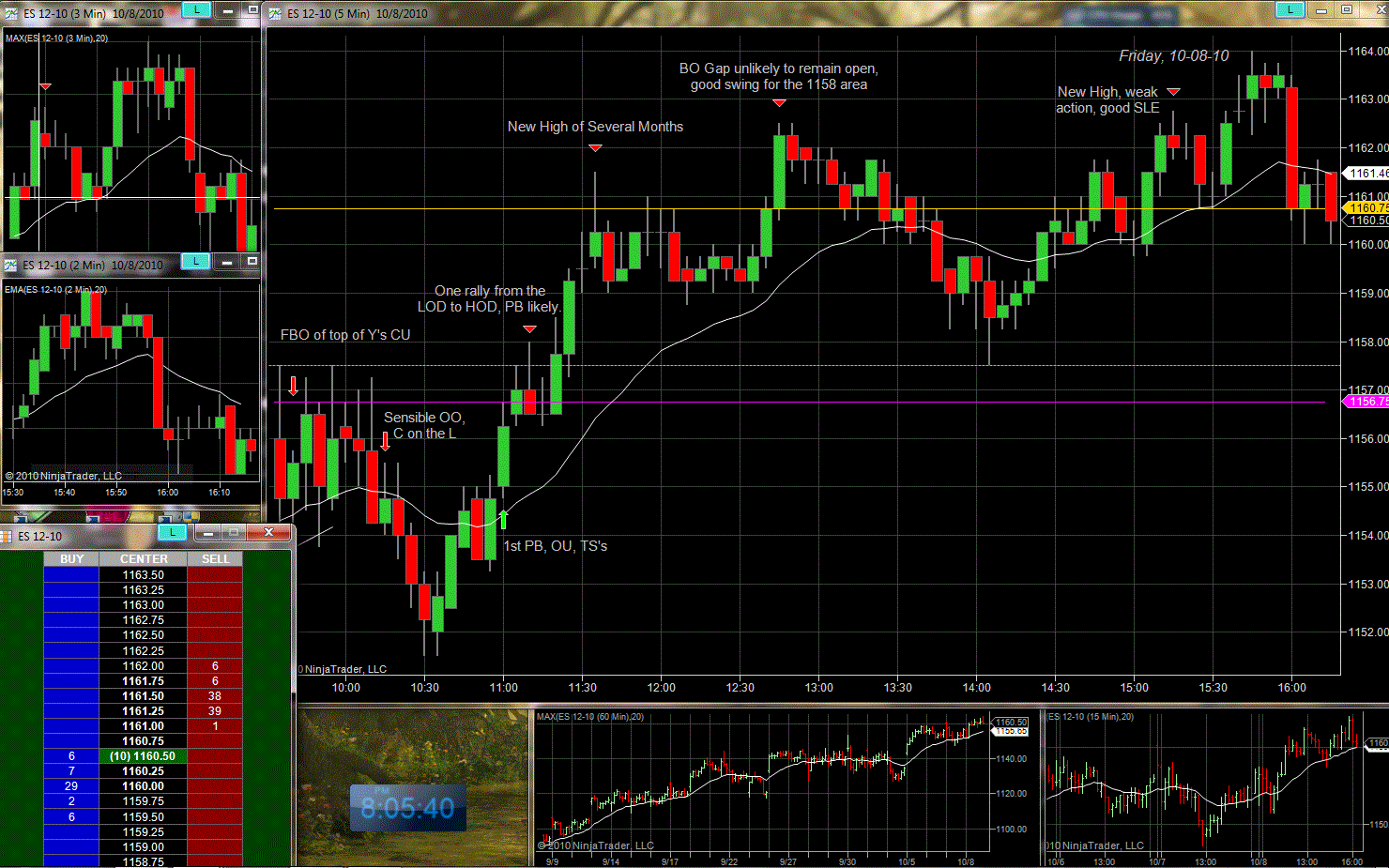Image resolution: width=1389 pixels, height=868 pixels.
Task: Toggle the L link button on DOM window
Action: click(x=172, y=532)
